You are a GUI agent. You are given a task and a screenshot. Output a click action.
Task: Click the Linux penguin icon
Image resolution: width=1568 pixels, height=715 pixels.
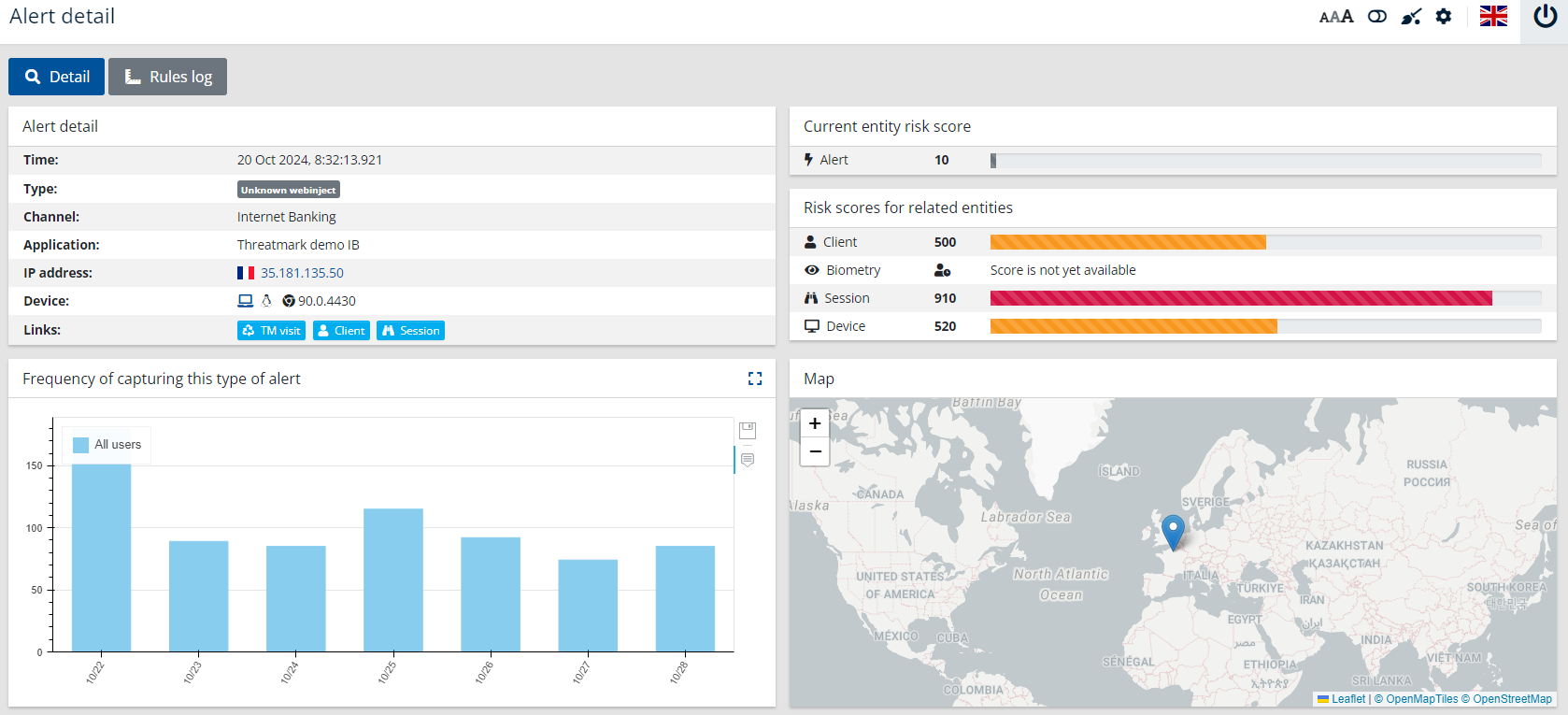point(266,301)
